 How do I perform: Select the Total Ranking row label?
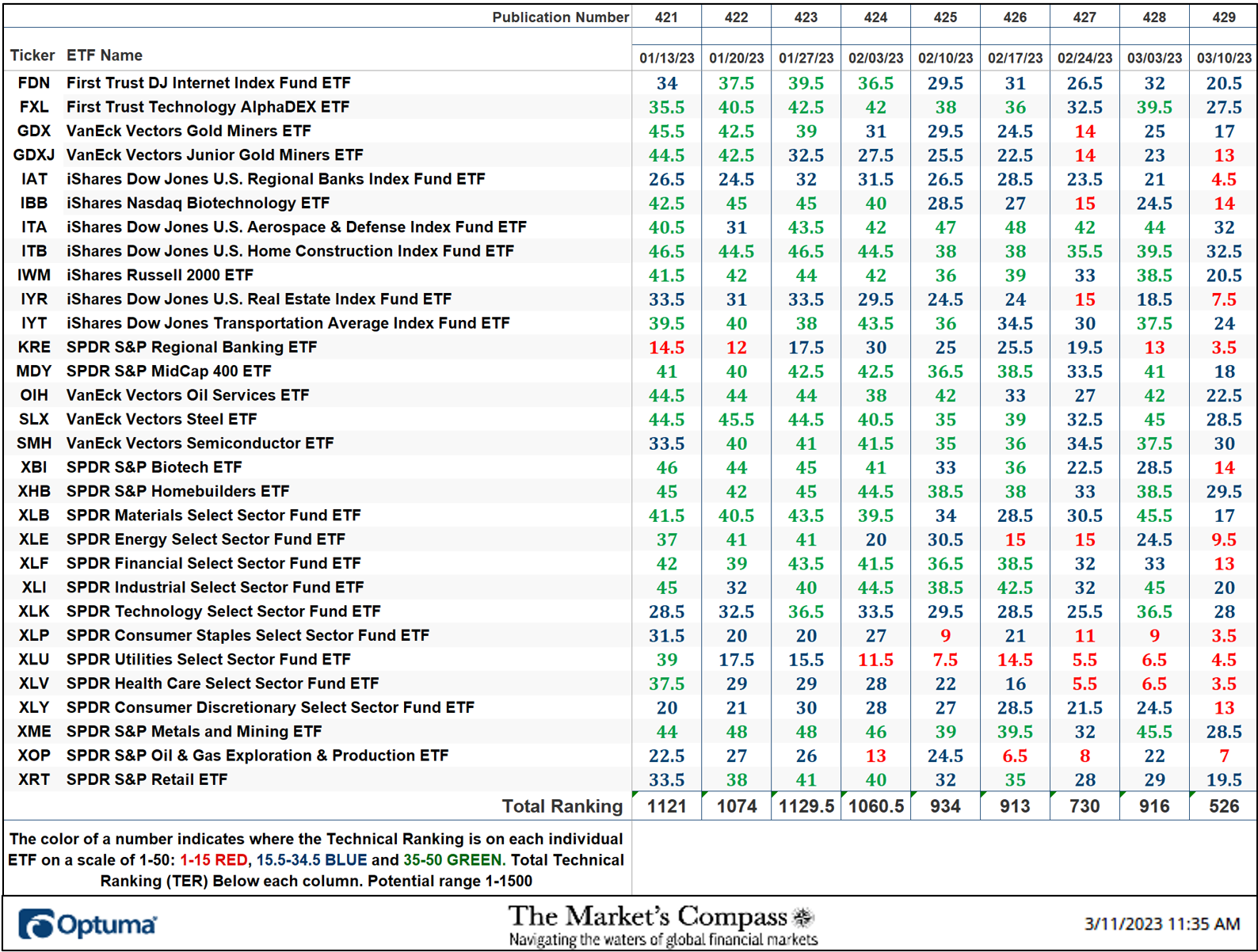pyautogui.click(x=562, y=806)
